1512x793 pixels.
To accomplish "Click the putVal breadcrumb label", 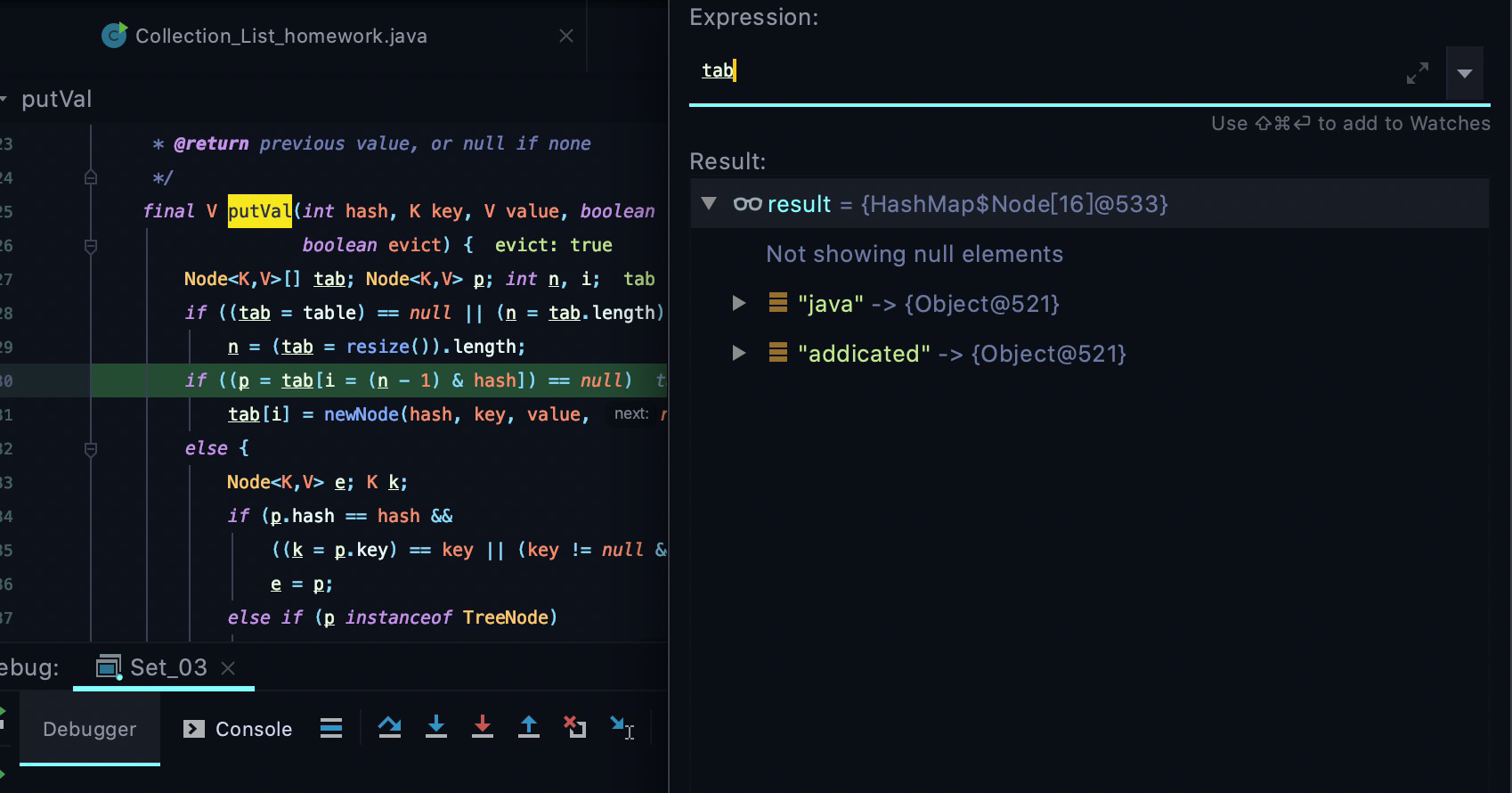I will [56, 99].
